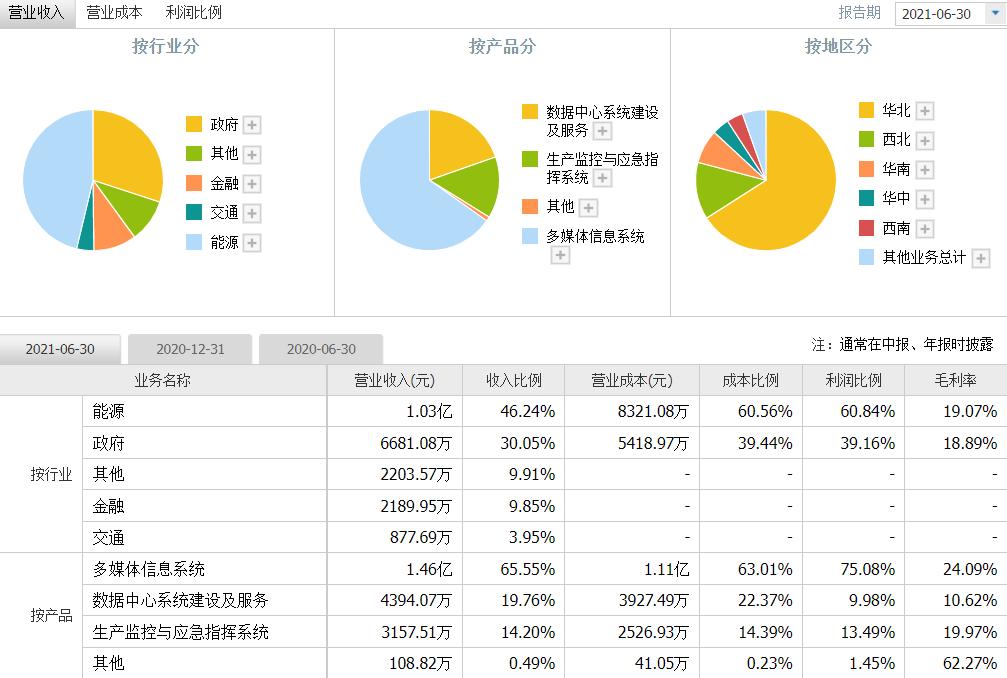
Task: Expand the 交通 legend plus icon
Action: [252, 213]
